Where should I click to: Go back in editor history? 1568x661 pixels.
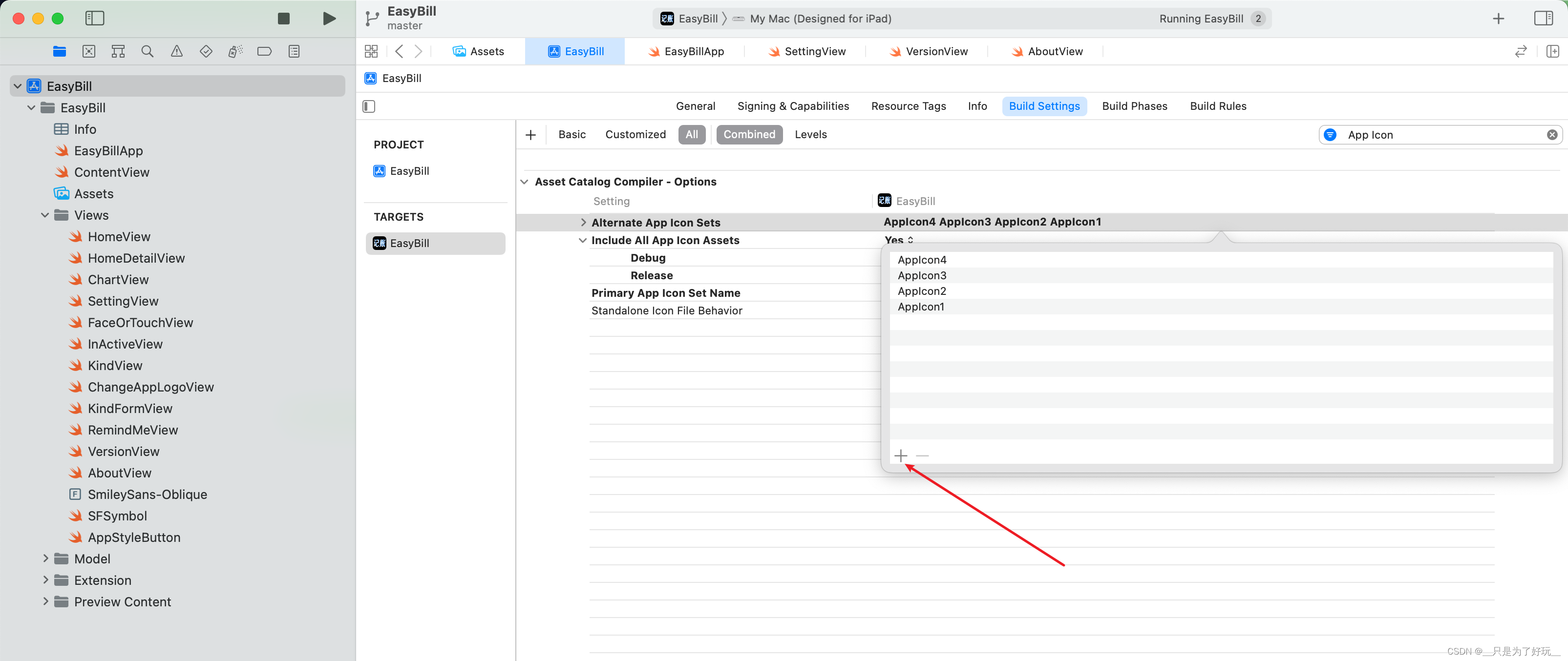coord(399,51)
